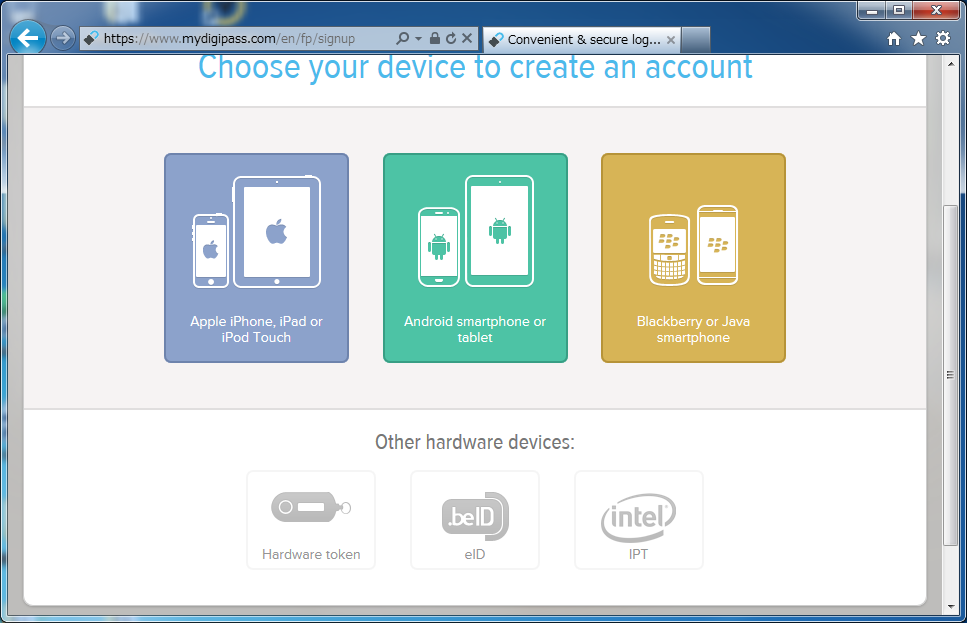Close the browser window
967x623 pixels.
point(936,10)
